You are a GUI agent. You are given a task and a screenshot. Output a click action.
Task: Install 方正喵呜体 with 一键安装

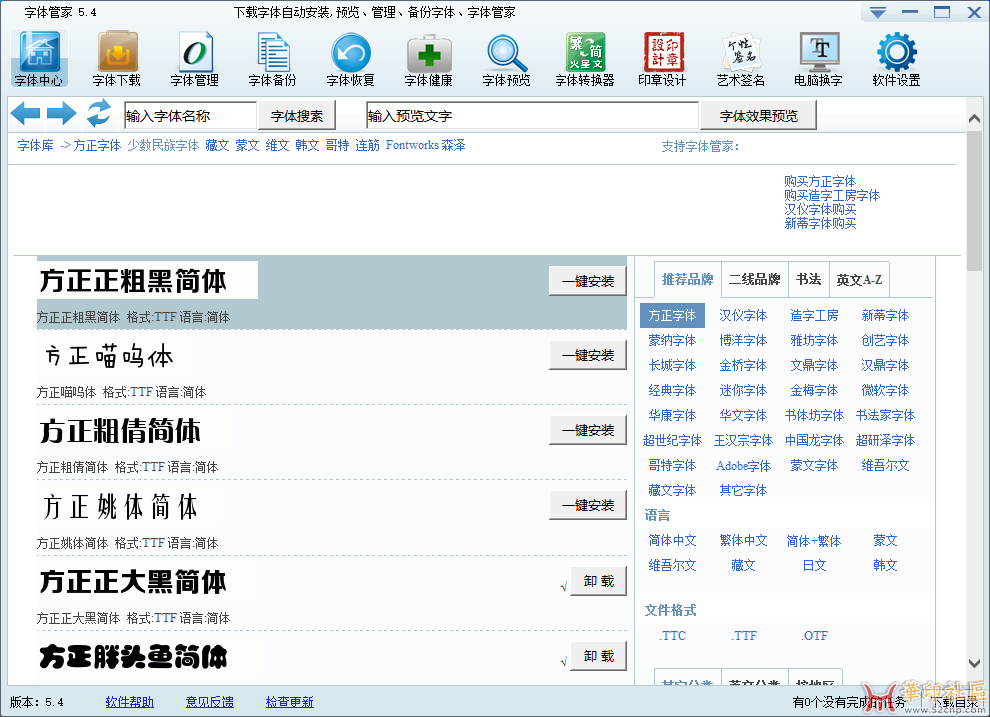[588, 355]
